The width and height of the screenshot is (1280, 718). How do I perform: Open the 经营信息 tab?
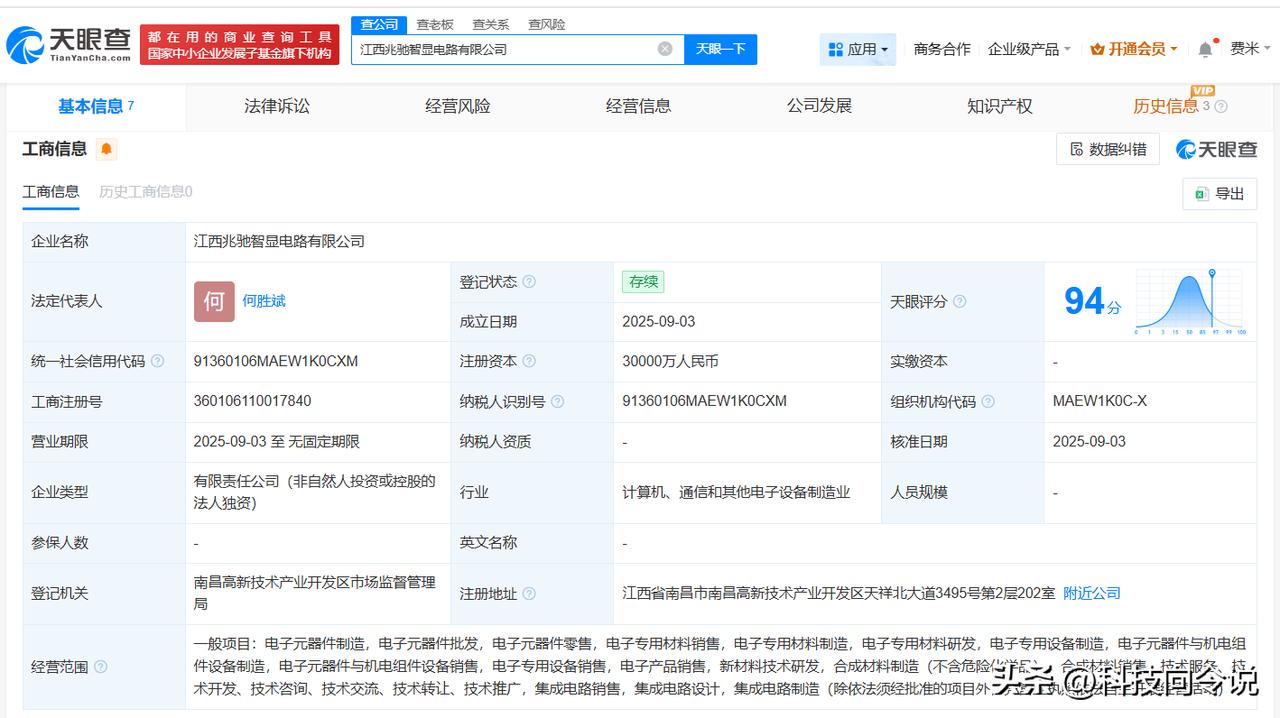[x=638, y=106]
